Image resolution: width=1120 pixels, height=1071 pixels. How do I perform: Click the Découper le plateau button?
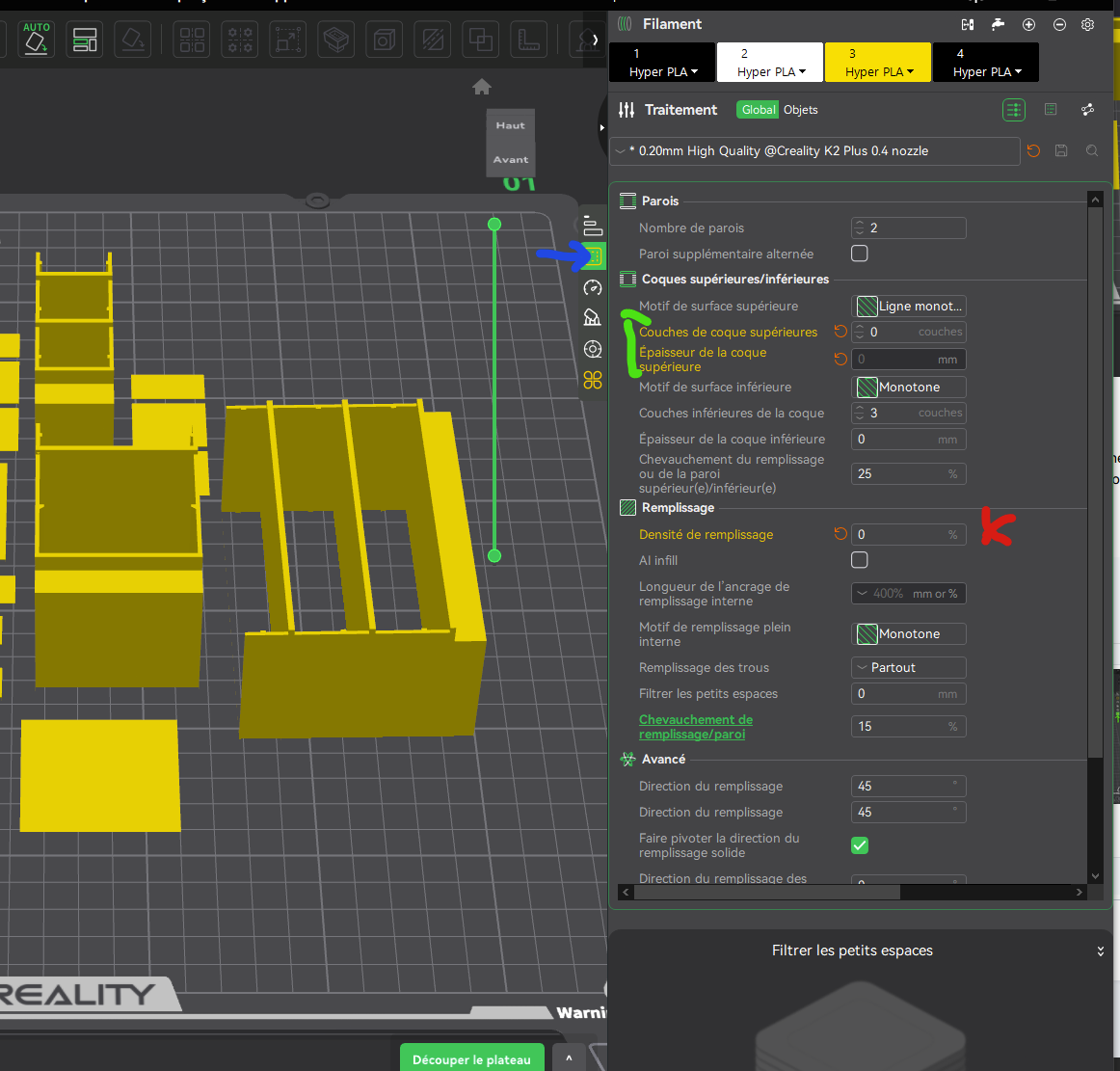[471, 1058]
